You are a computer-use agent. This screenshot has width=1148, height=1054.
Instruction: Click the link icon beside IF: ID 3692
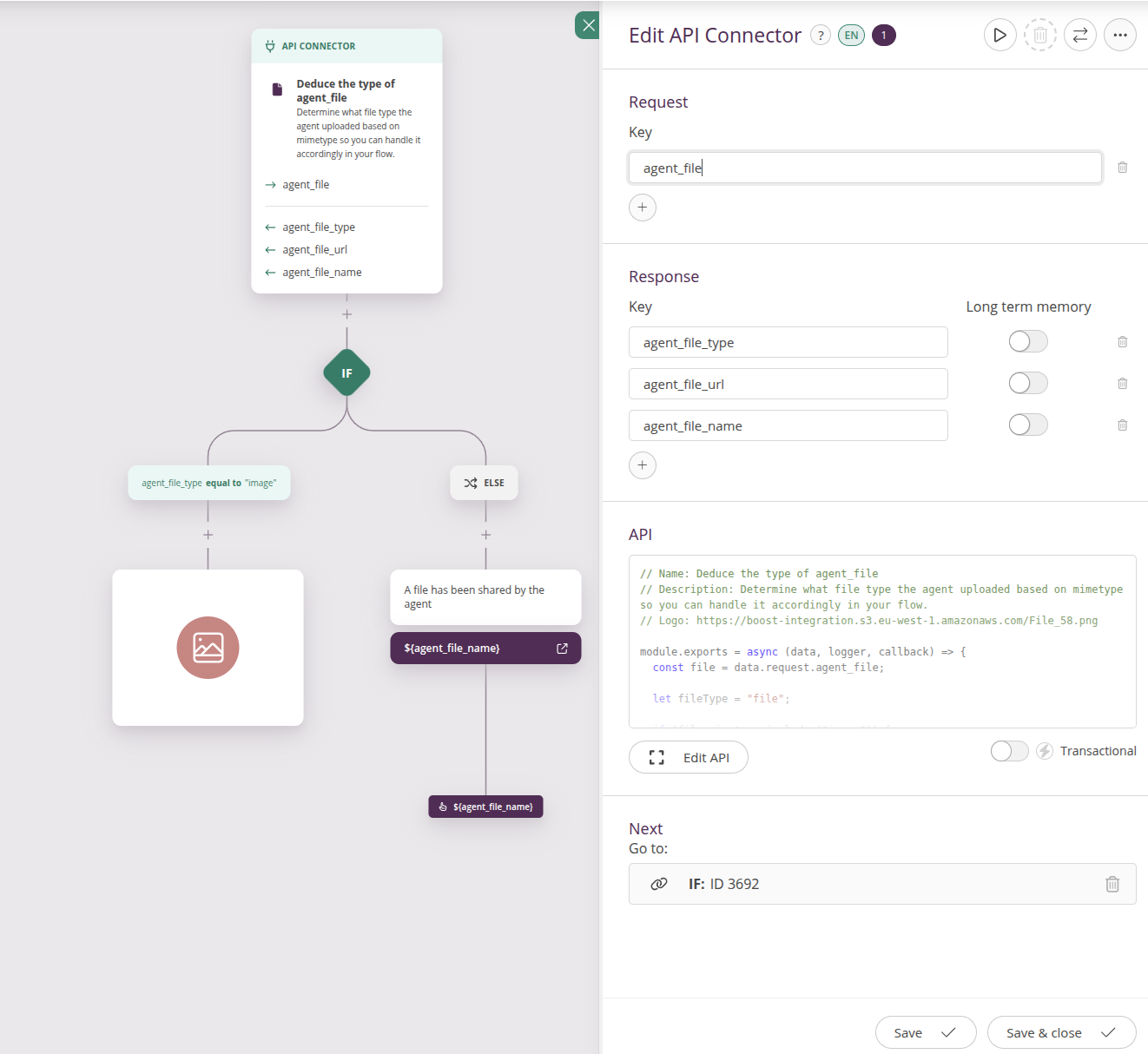659,884
